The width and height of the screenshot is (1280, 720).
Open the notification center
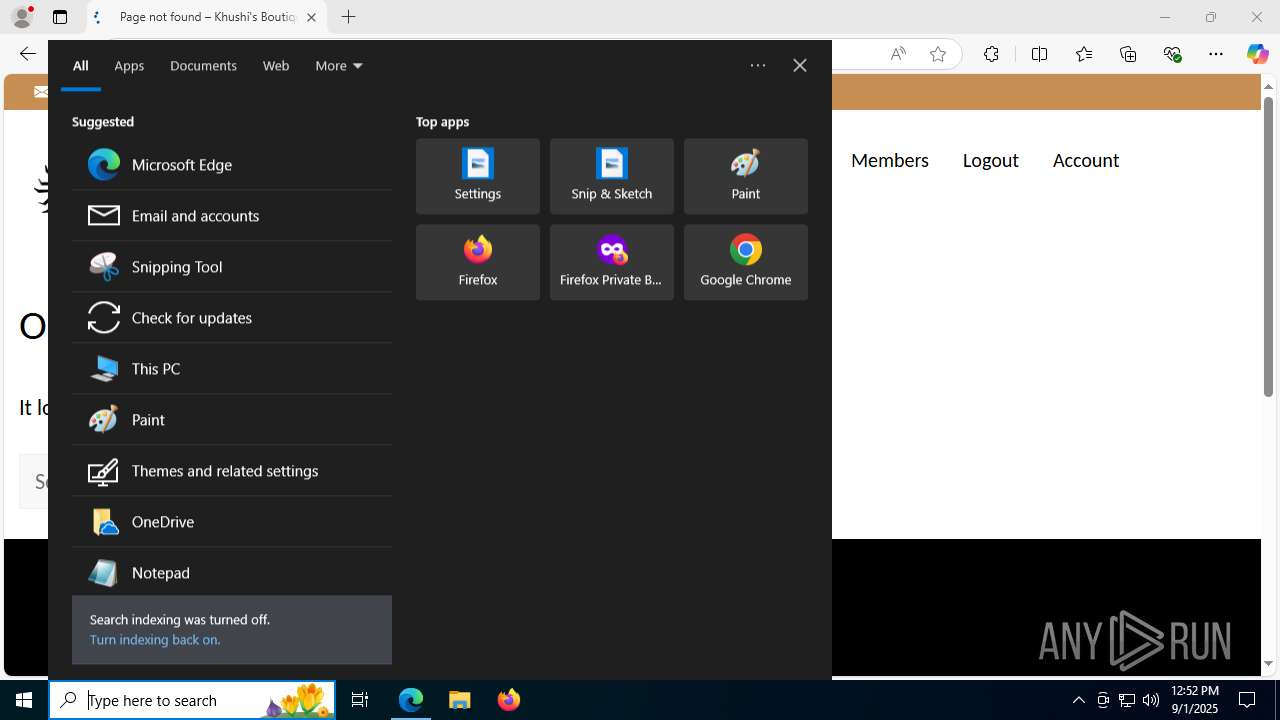tap(1248, 700)
